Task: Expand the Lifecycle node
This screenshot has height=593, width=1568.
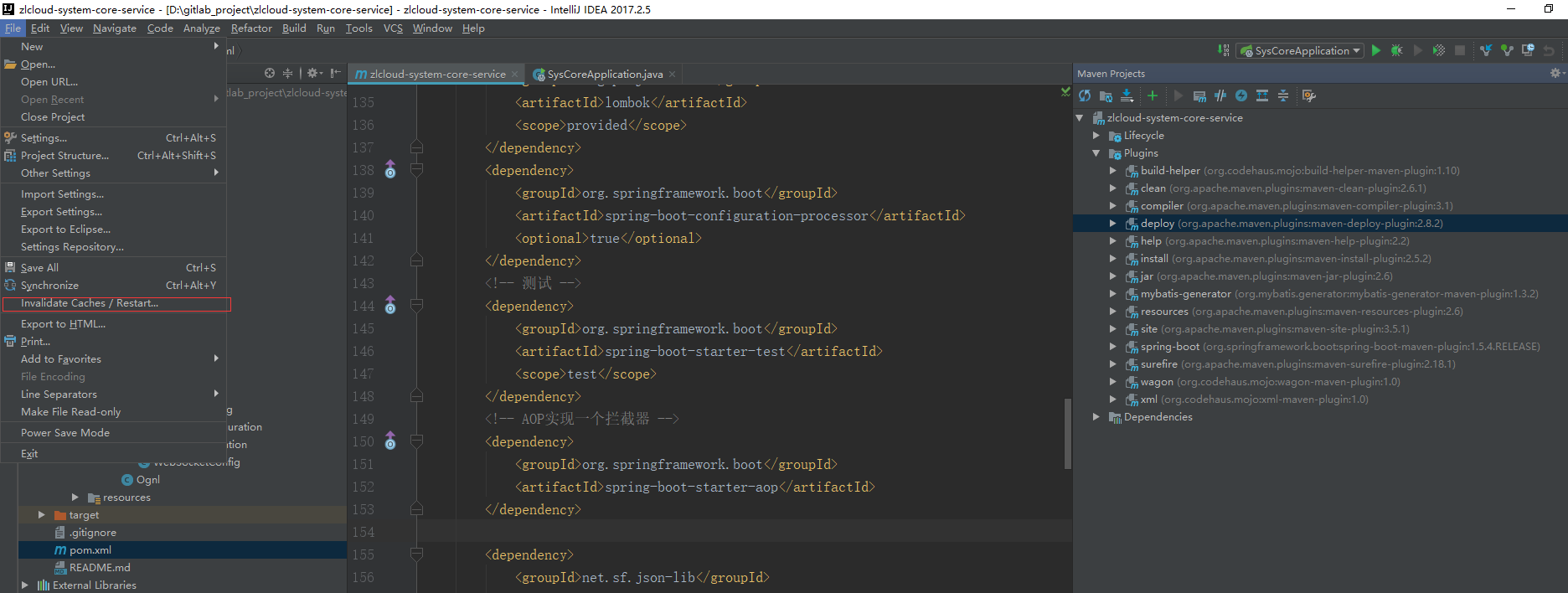Action: click(x=1096, y=136)
